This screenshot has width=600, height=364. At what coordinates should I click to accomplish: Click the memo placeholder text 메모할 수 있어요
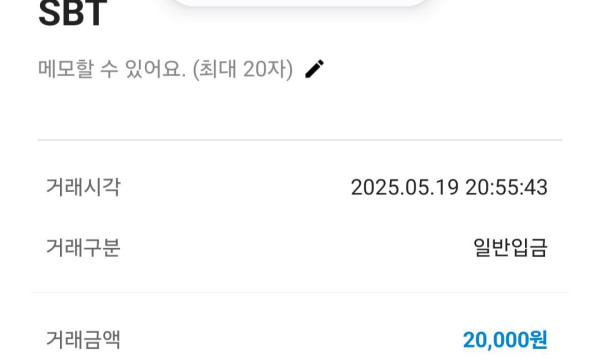[x=112, y=69]
